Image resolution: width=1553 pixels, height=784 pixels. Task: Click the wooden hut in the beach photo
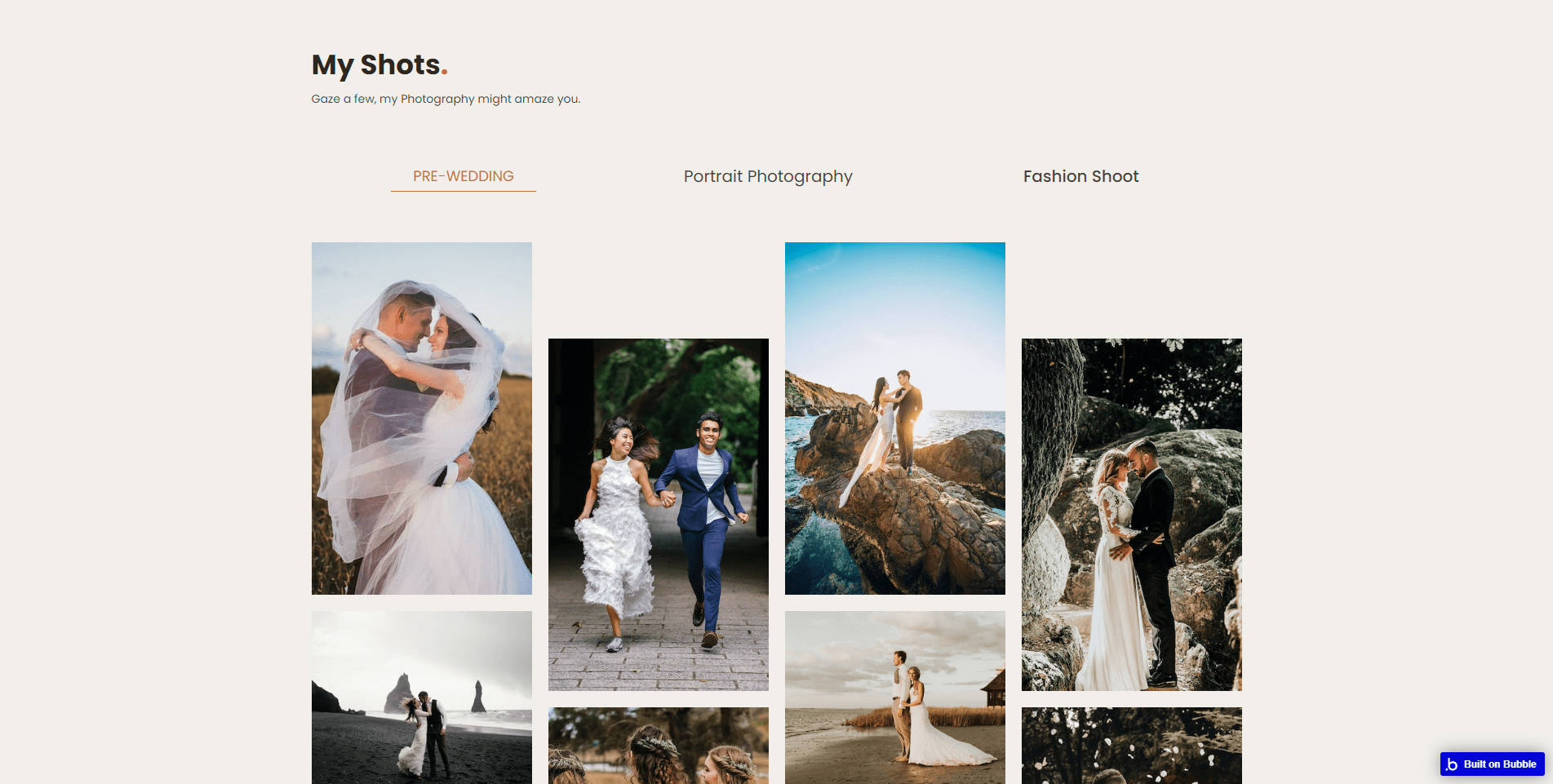click(x=994, y=690)
